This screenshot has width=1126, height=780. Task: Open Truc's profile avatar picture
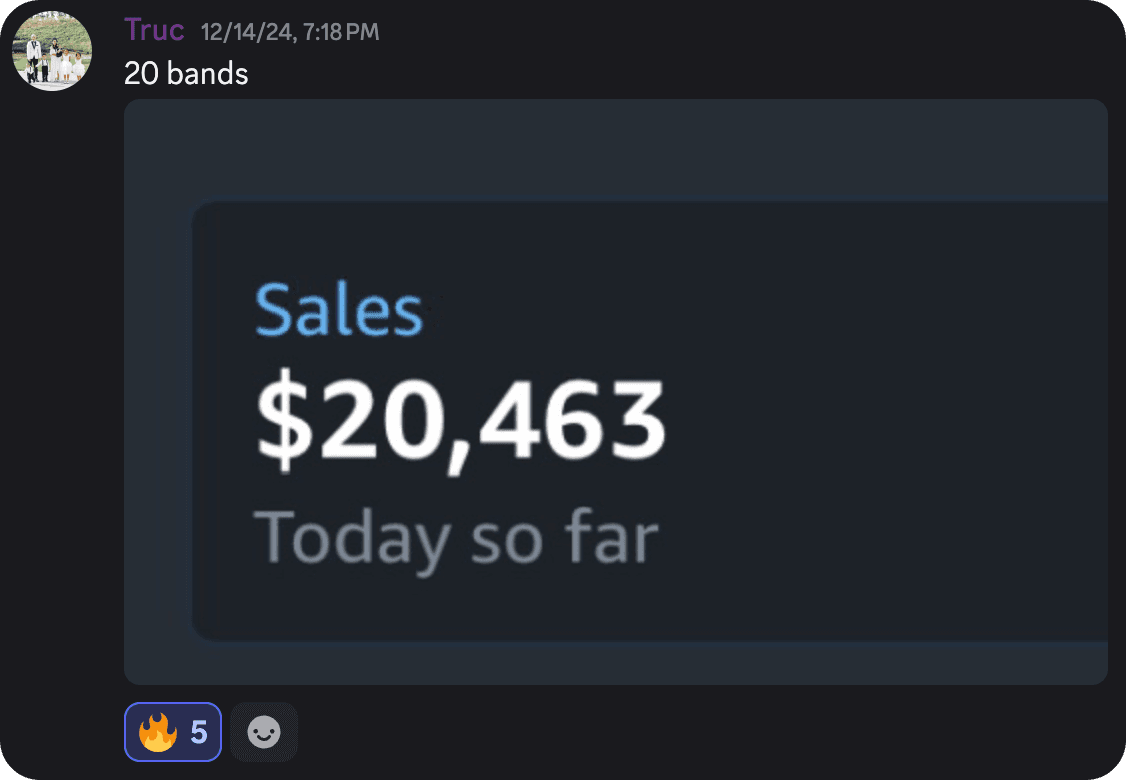tap(52, 51)
